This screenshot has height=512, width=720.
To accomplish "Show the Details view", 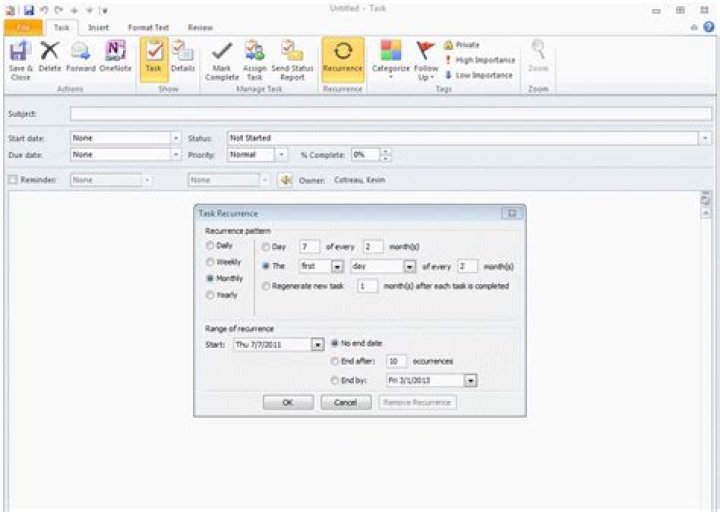I will pos(183,57).
